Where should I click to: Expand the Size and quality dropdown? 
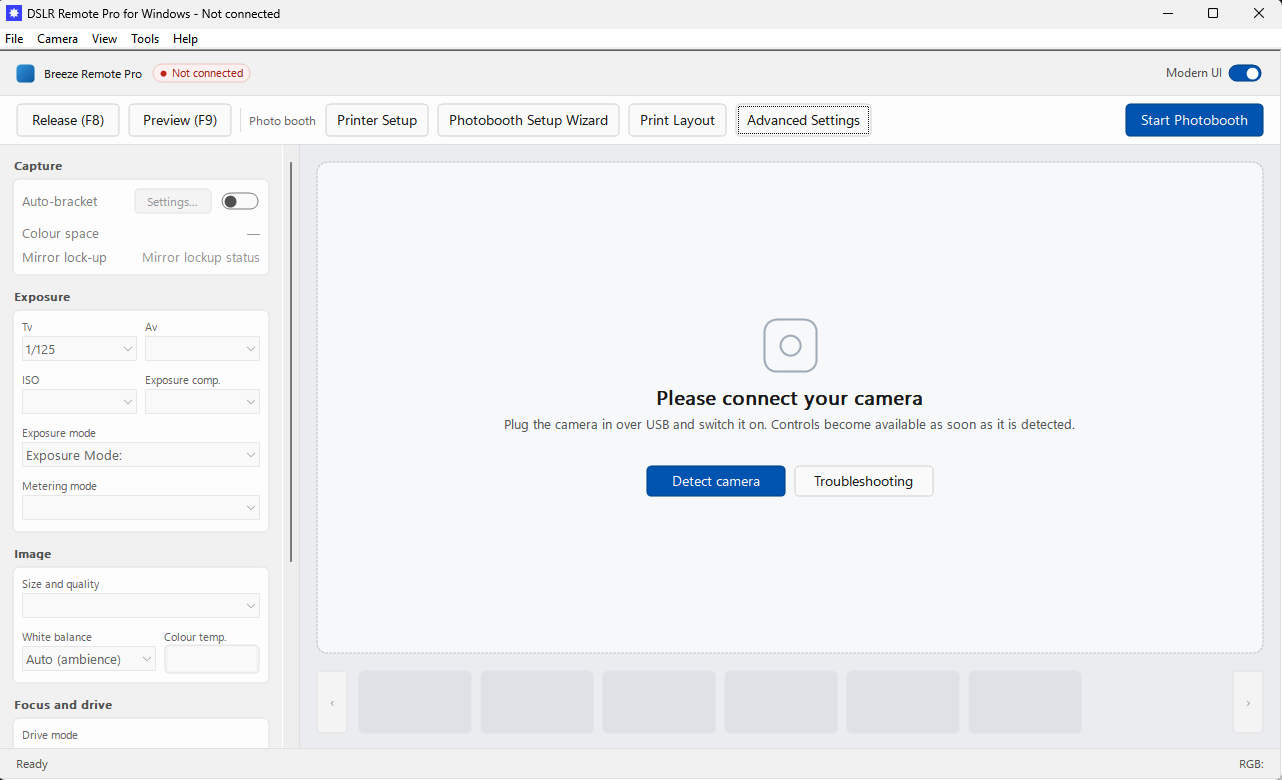point(141,606)
